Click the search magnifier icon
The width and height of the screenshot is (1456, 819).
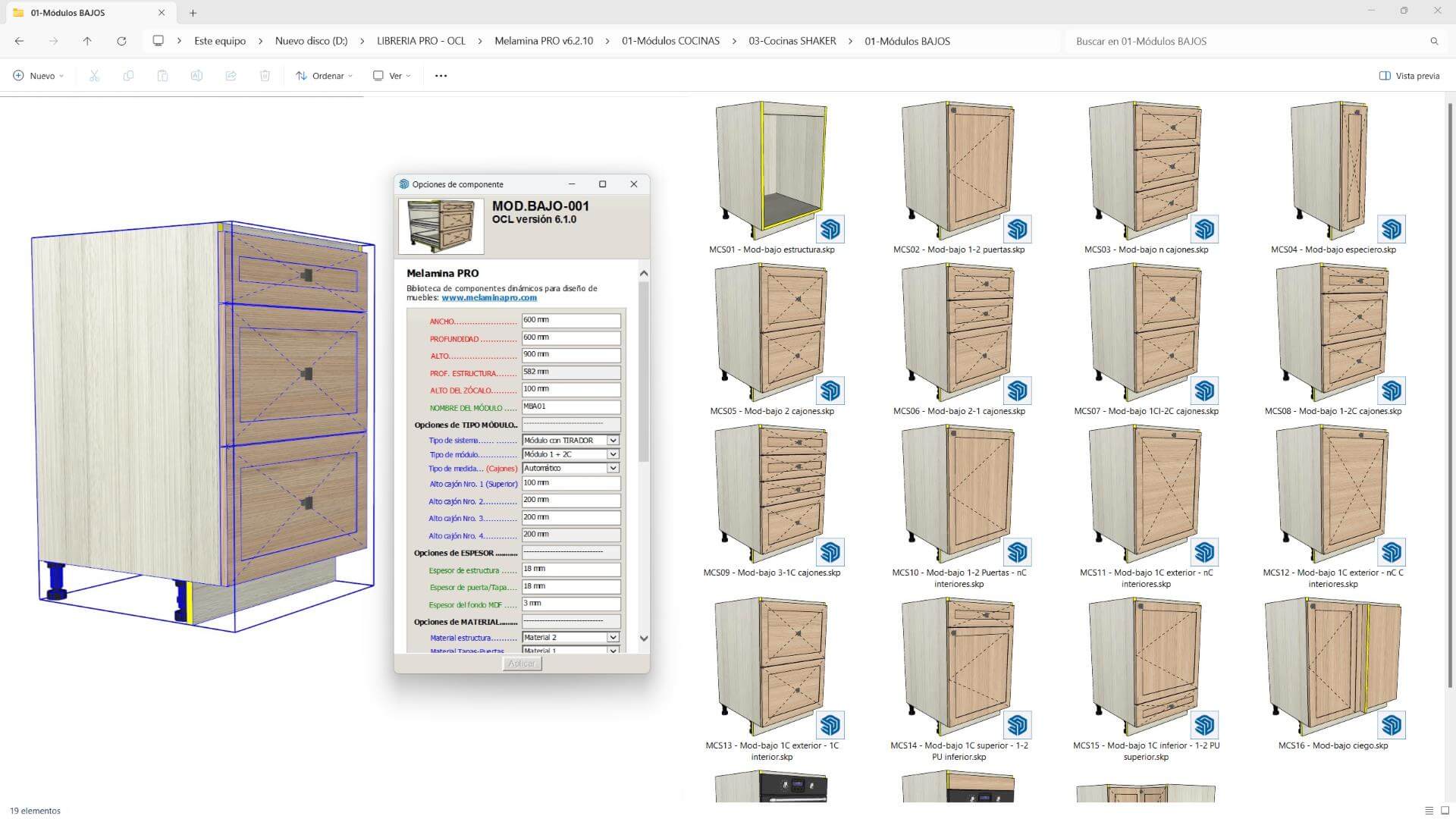1434,41
